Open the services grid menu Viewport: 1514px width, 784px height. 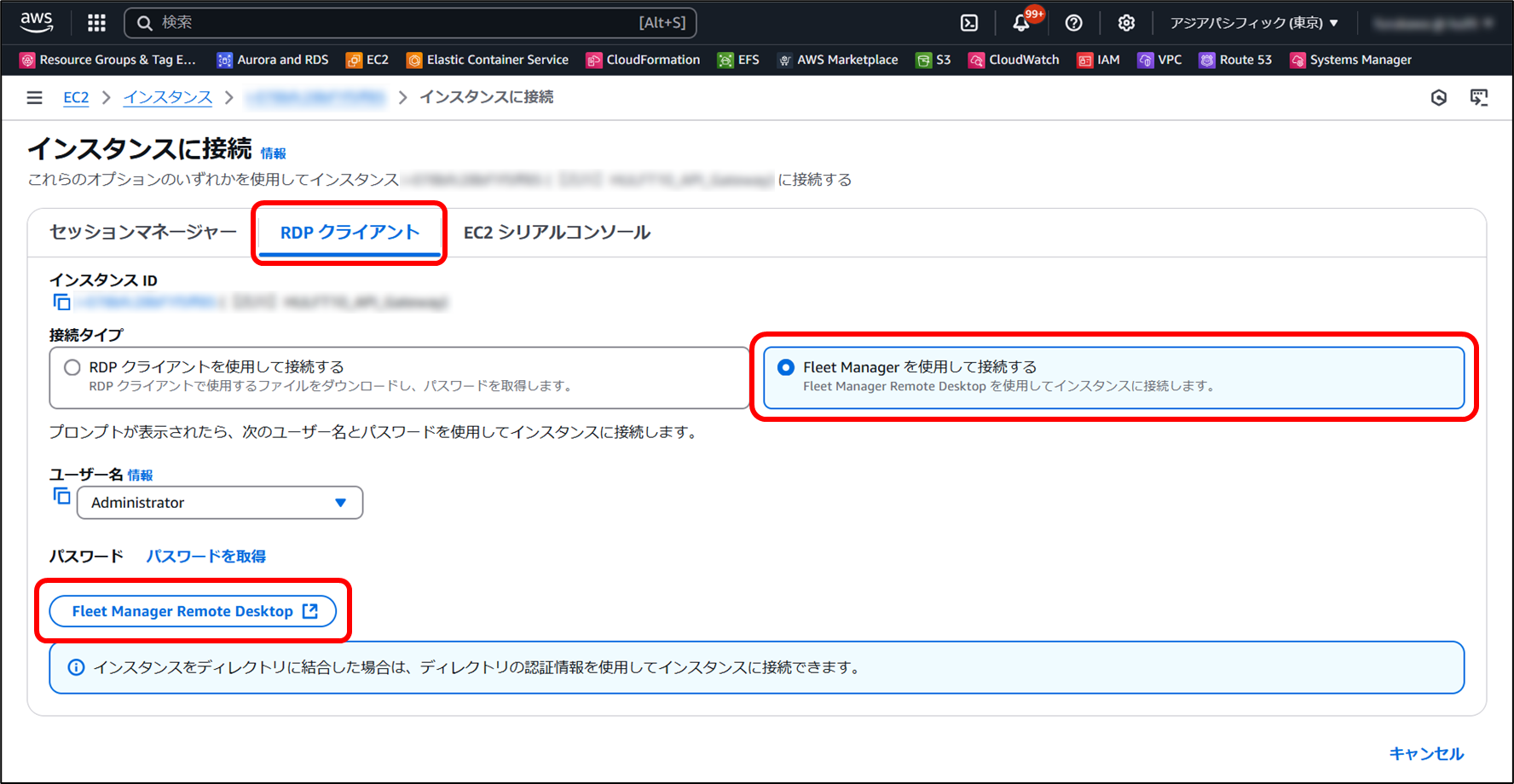click(97, 23)
